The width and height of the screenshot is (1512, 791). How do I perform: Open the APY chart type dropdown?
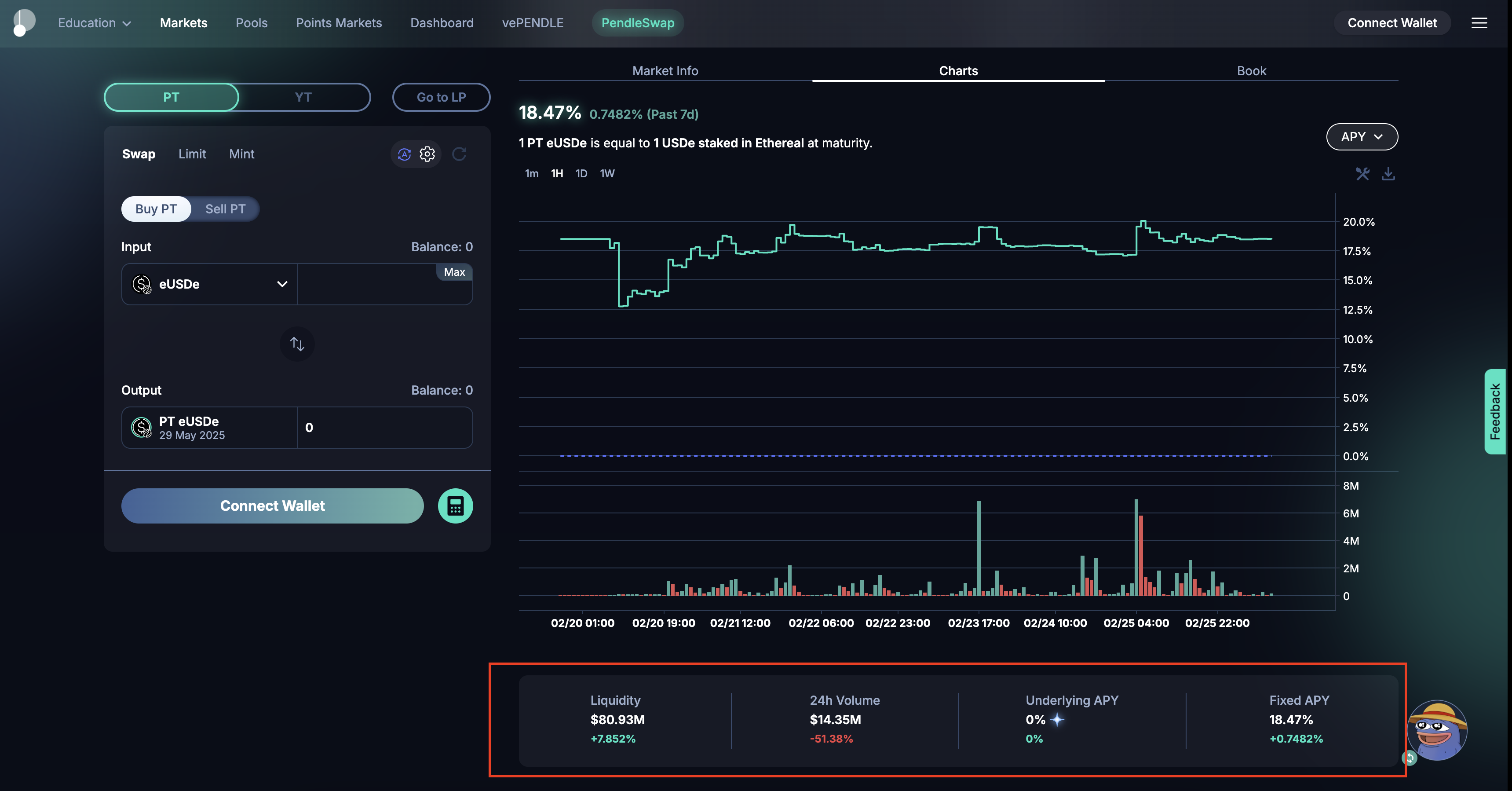click(x=1362, y=136)
